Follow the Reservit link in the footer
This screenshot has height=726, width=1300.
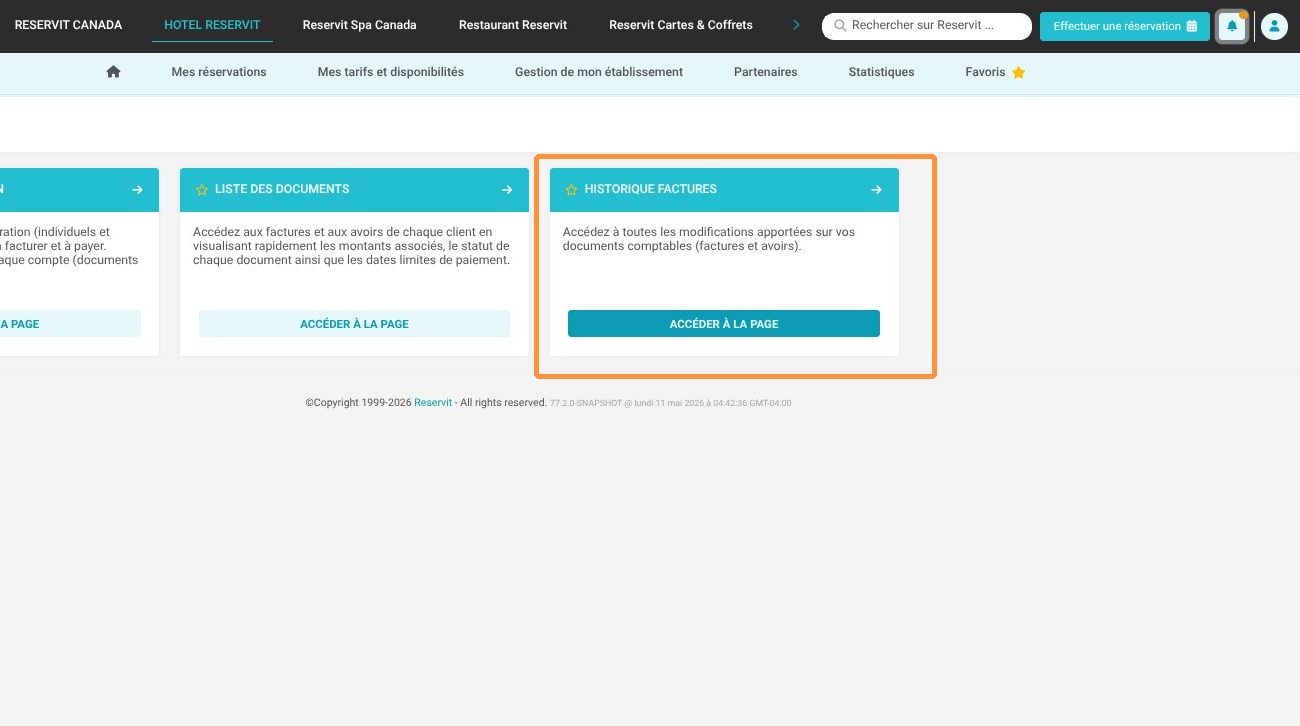tap(433, 403)
